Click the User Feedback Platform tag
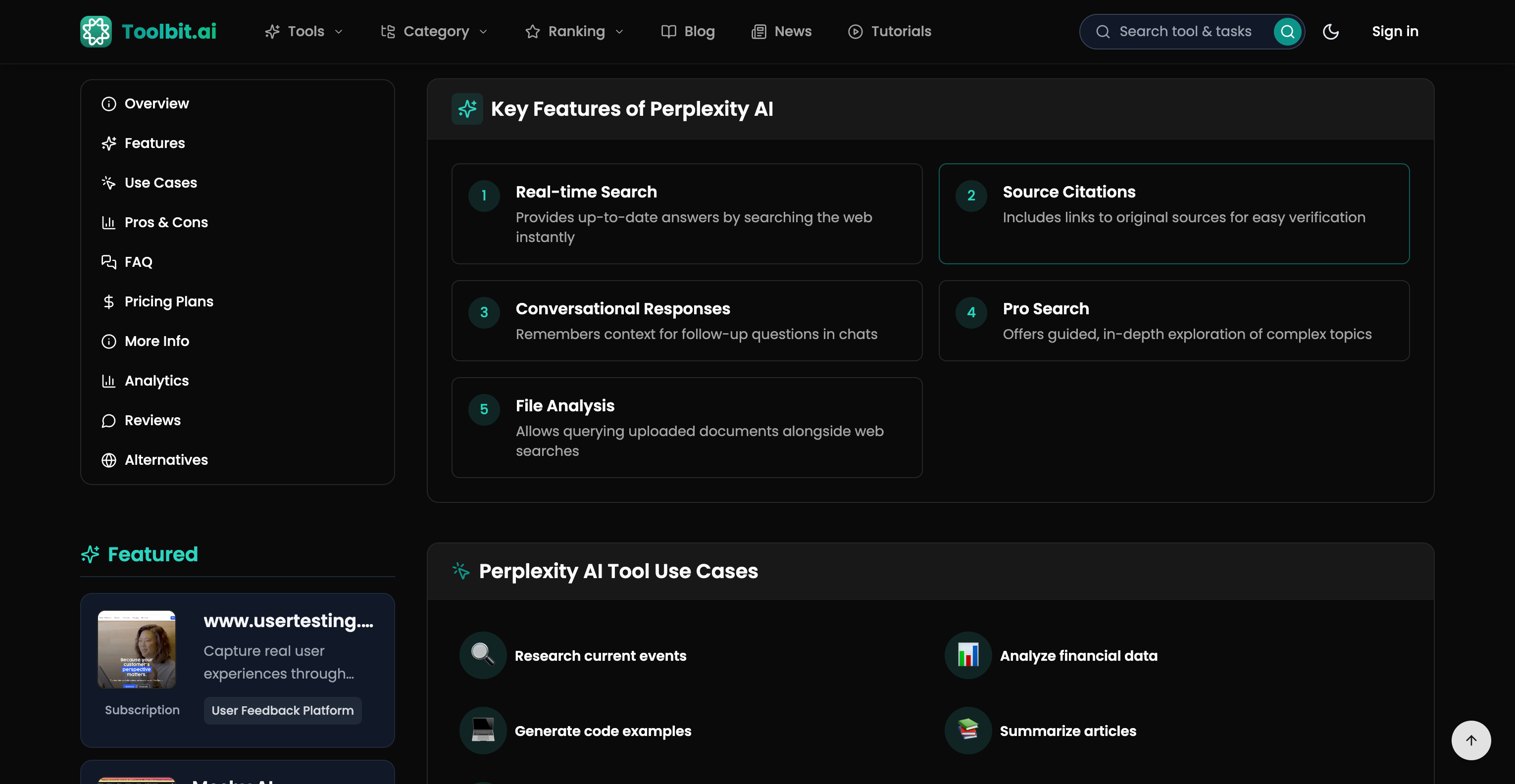The image size is (1515, 784). [x=282, y=710]
